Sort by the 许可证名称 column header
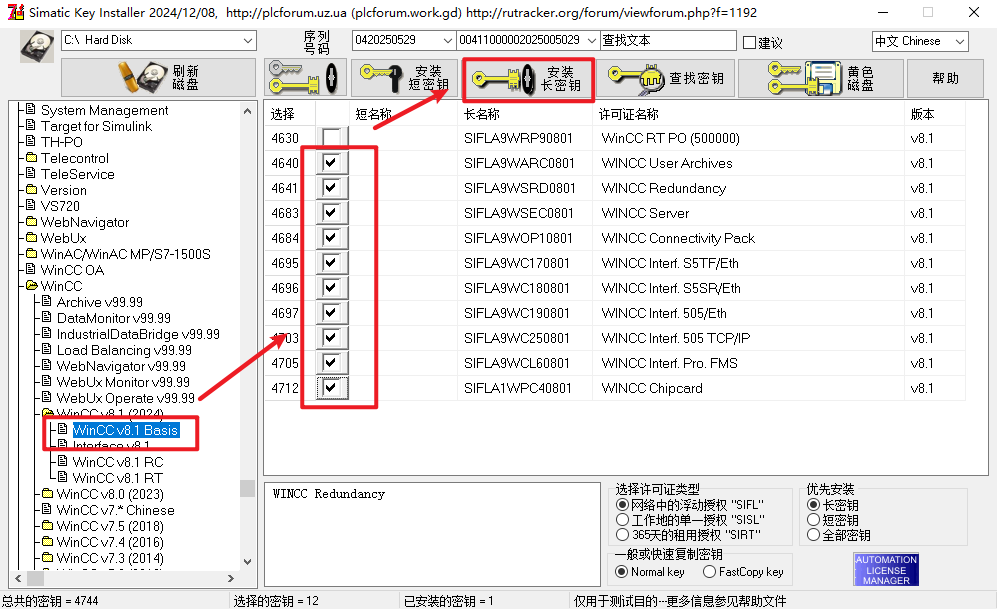The height and width of the screenshot is (609, 997). [x=629, y=114]
